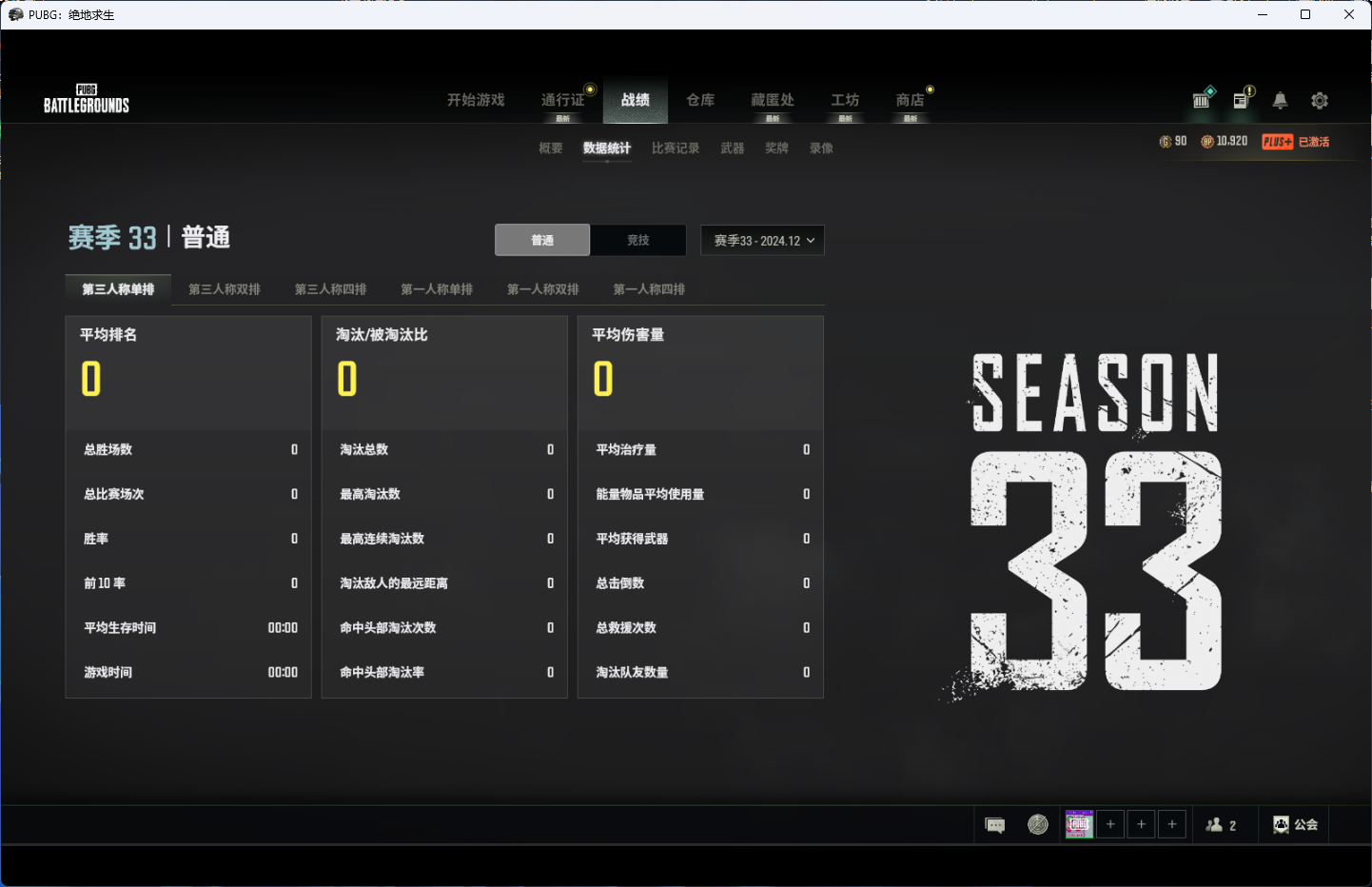
Task: Open the 公会 guild button
Action: pyautogui.click(x=1296, y=825)
